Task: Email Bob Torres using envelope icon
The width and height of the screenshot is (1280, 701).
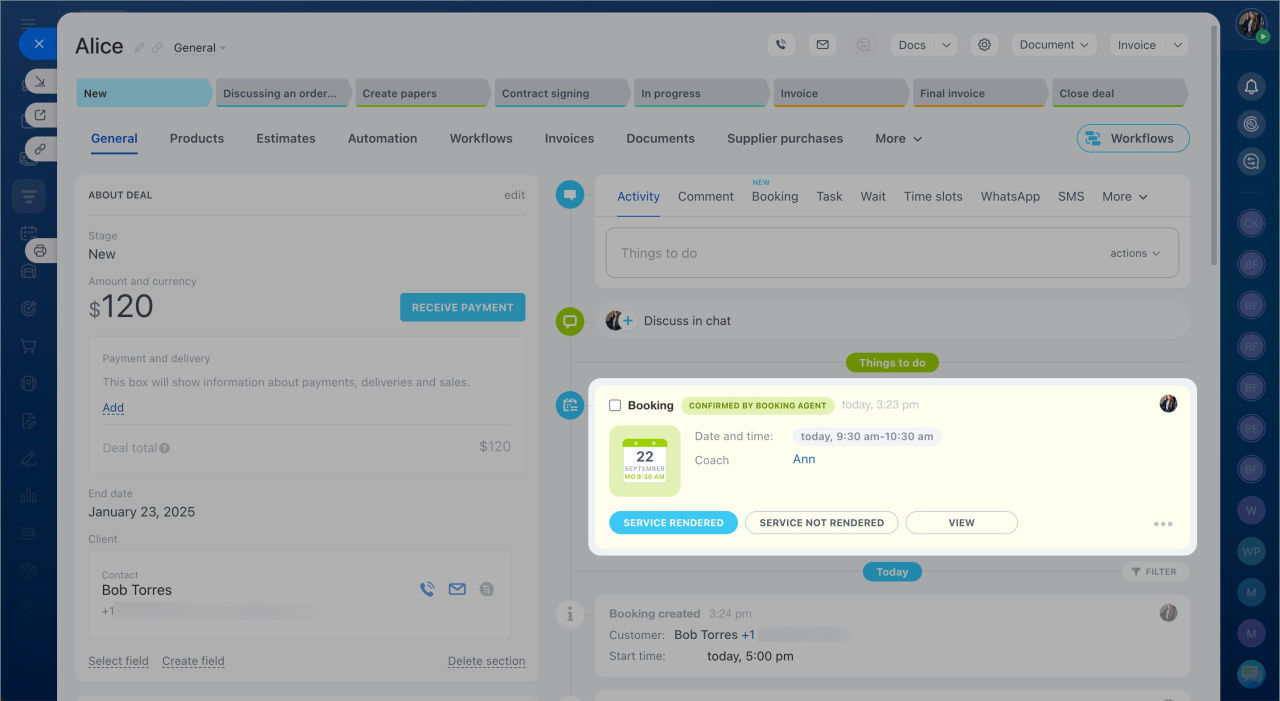Action: point(457,590)
